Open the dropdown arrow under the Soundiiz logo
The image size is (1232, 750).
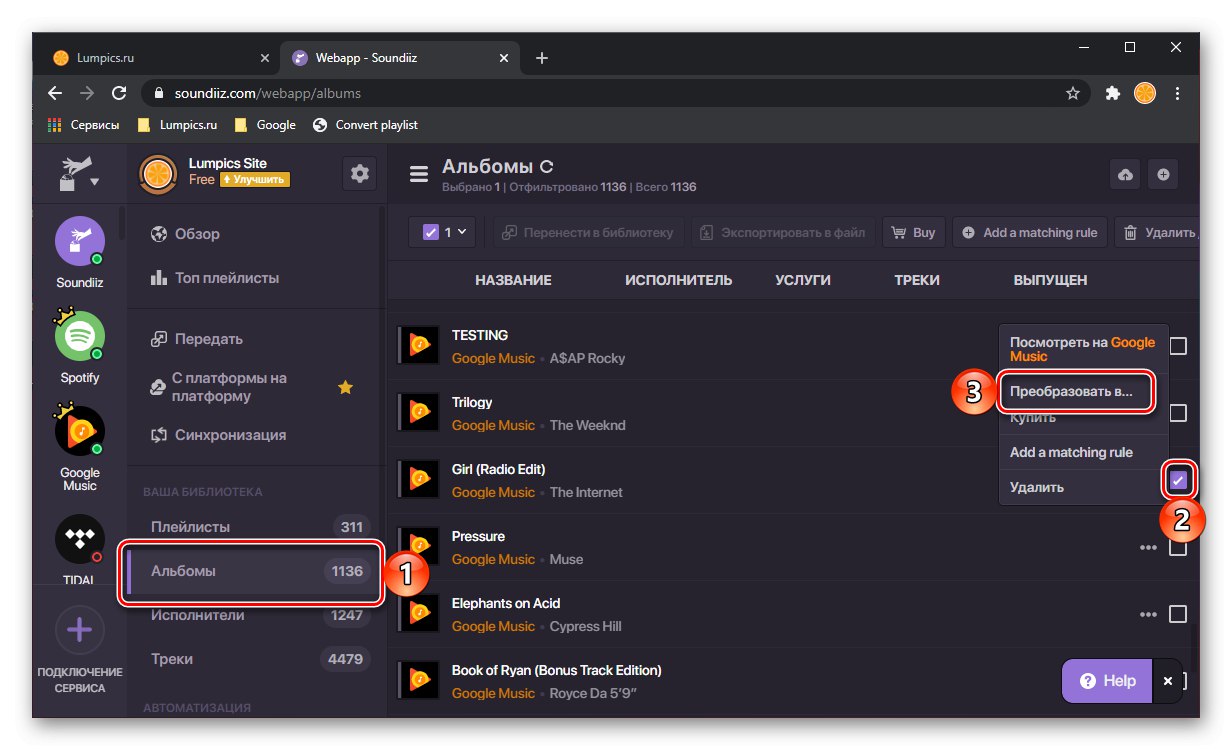click(95, 182)
